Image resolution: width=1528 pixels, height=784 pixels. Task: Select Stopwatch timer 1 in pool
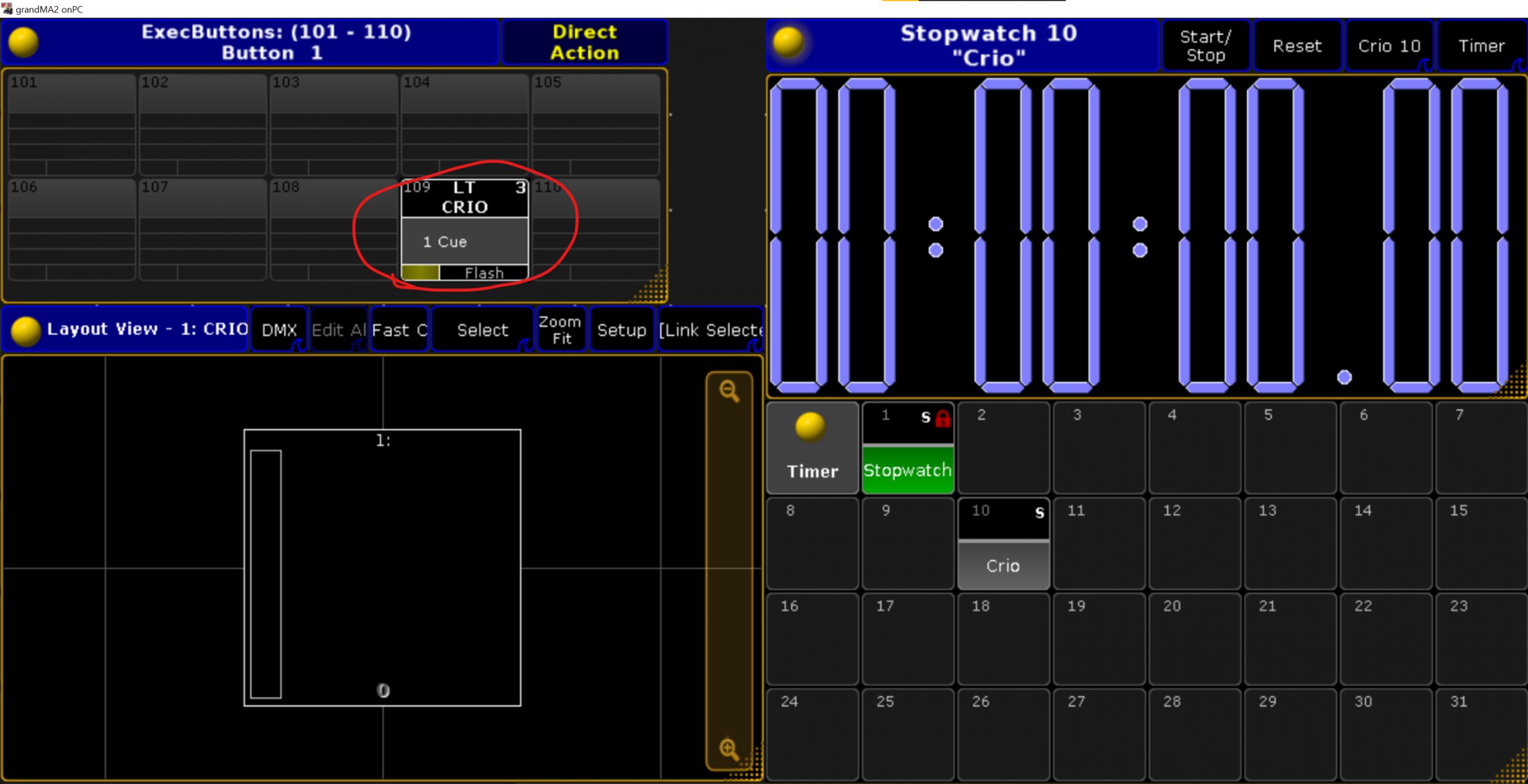908,448
